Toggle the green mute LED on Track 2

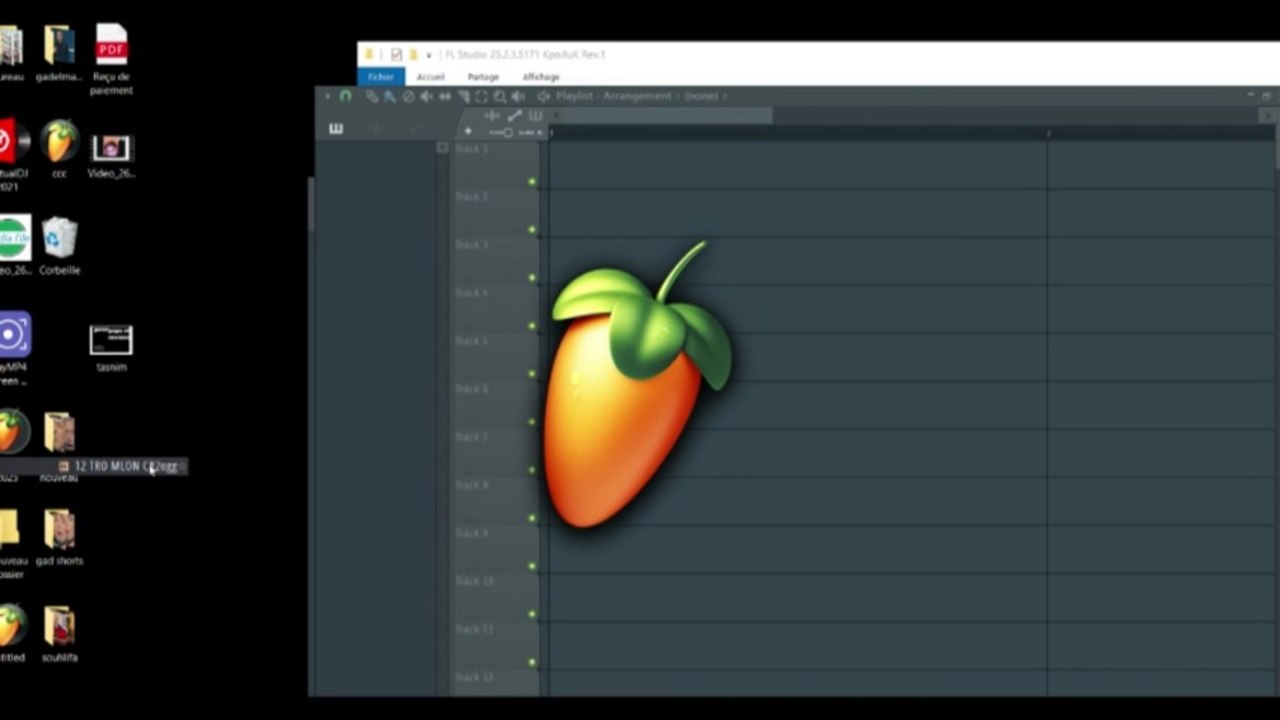[x=532, y=230]
